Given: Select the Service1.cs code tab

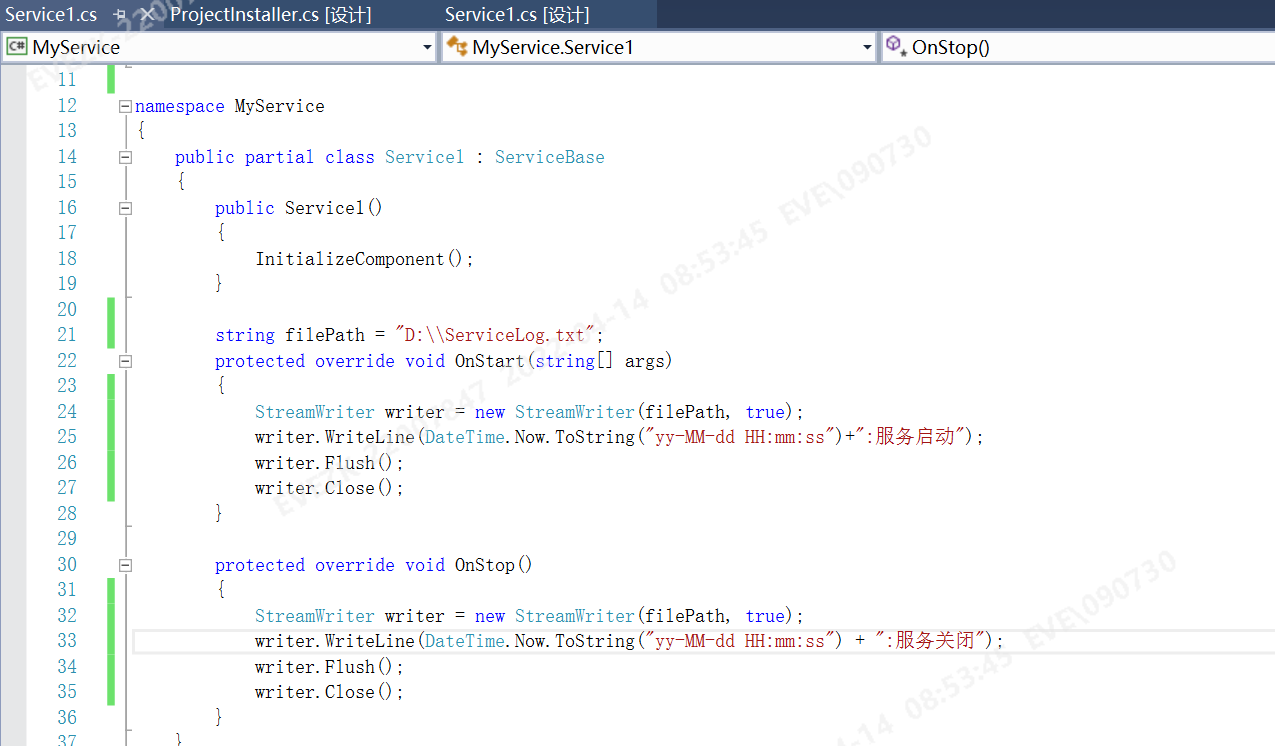Looking at the screenshot, I should point(51,14).
